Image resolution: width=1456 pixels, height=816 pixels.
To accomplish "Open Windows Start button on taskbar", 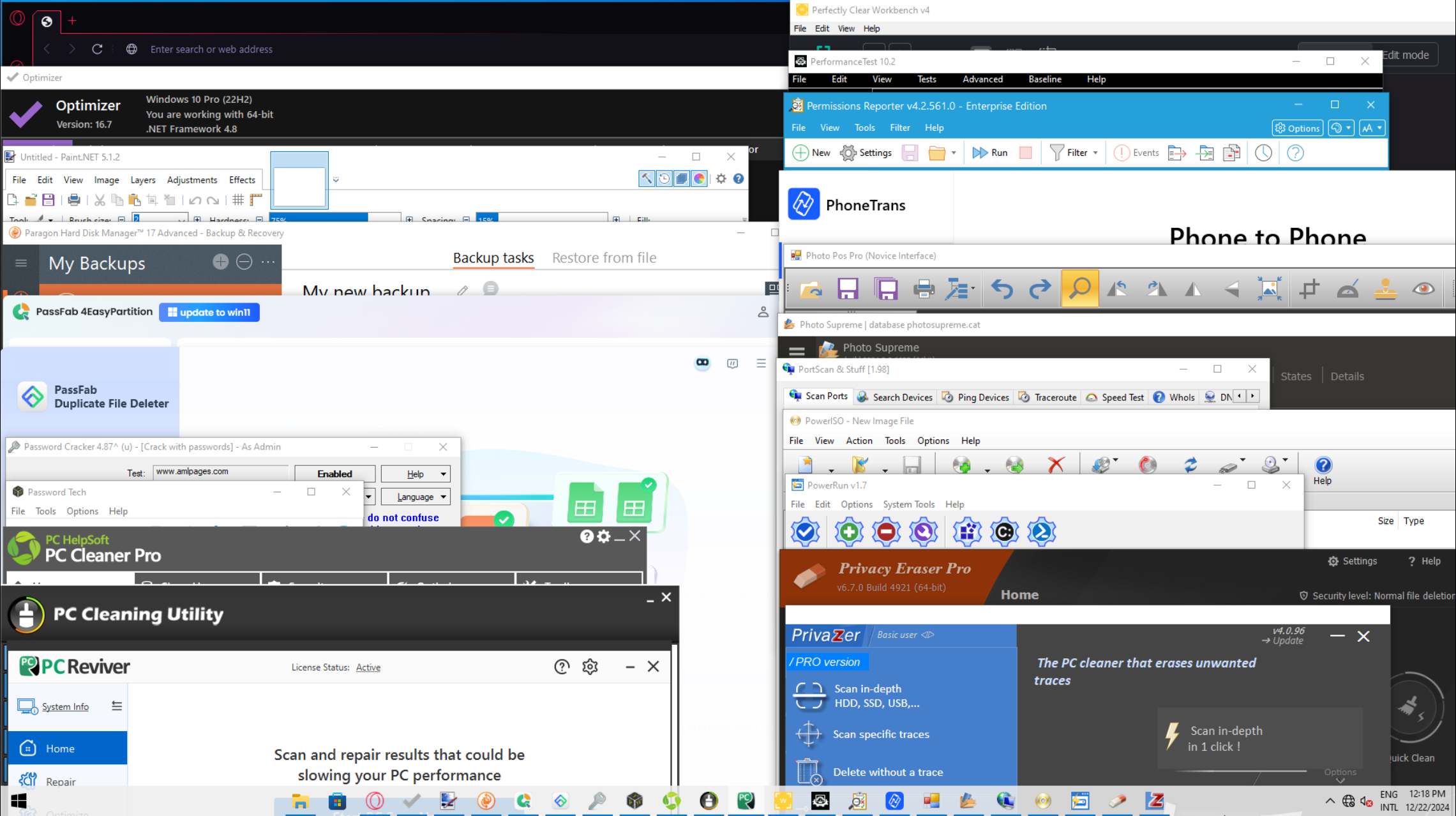I will (x=19, y=801).
